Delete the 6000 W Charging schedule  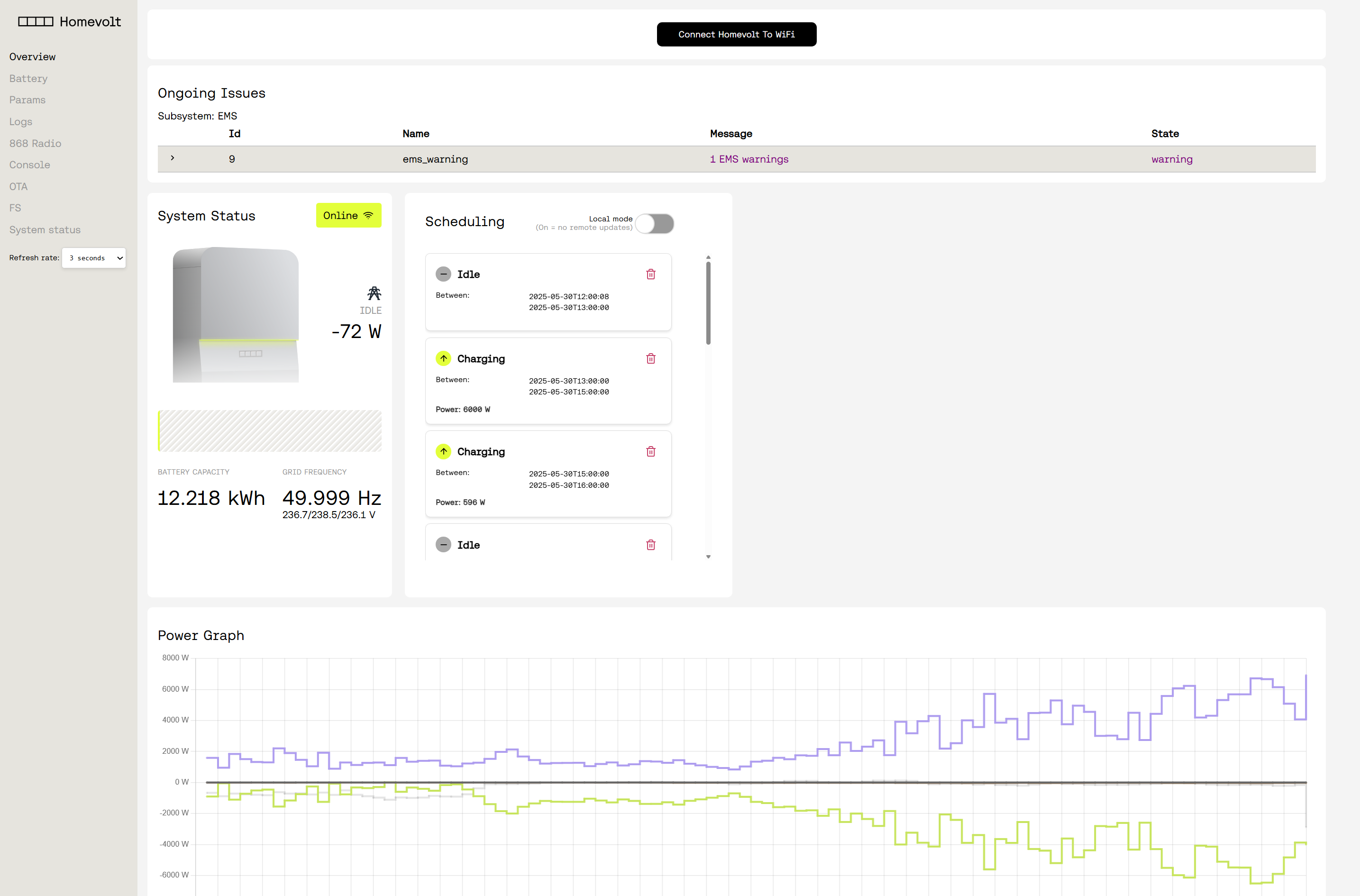(650, 358)
